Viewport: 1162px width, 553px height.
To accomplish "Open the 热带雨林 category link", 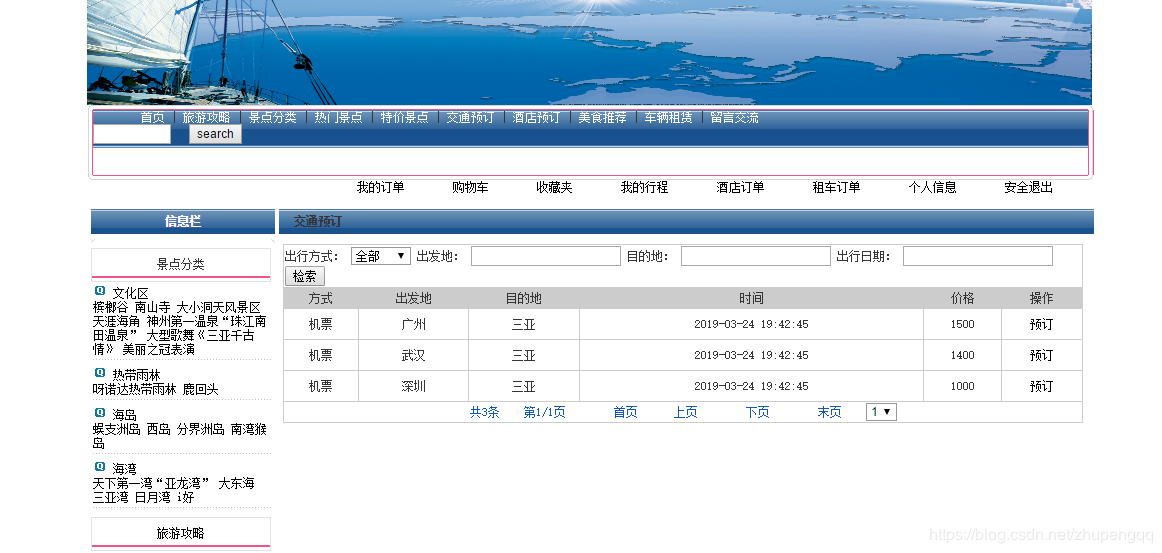I will point(136,375).
